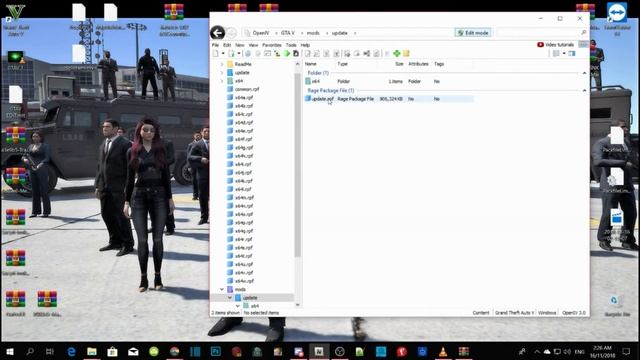
Task: Click the Windows Start button
Action: (9, 351)
